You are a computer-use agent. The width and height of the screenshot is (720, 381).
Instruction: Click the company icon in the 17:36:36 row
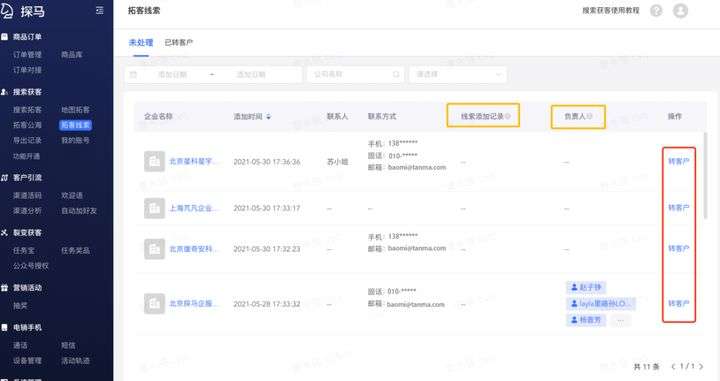[x=154, y=161]
